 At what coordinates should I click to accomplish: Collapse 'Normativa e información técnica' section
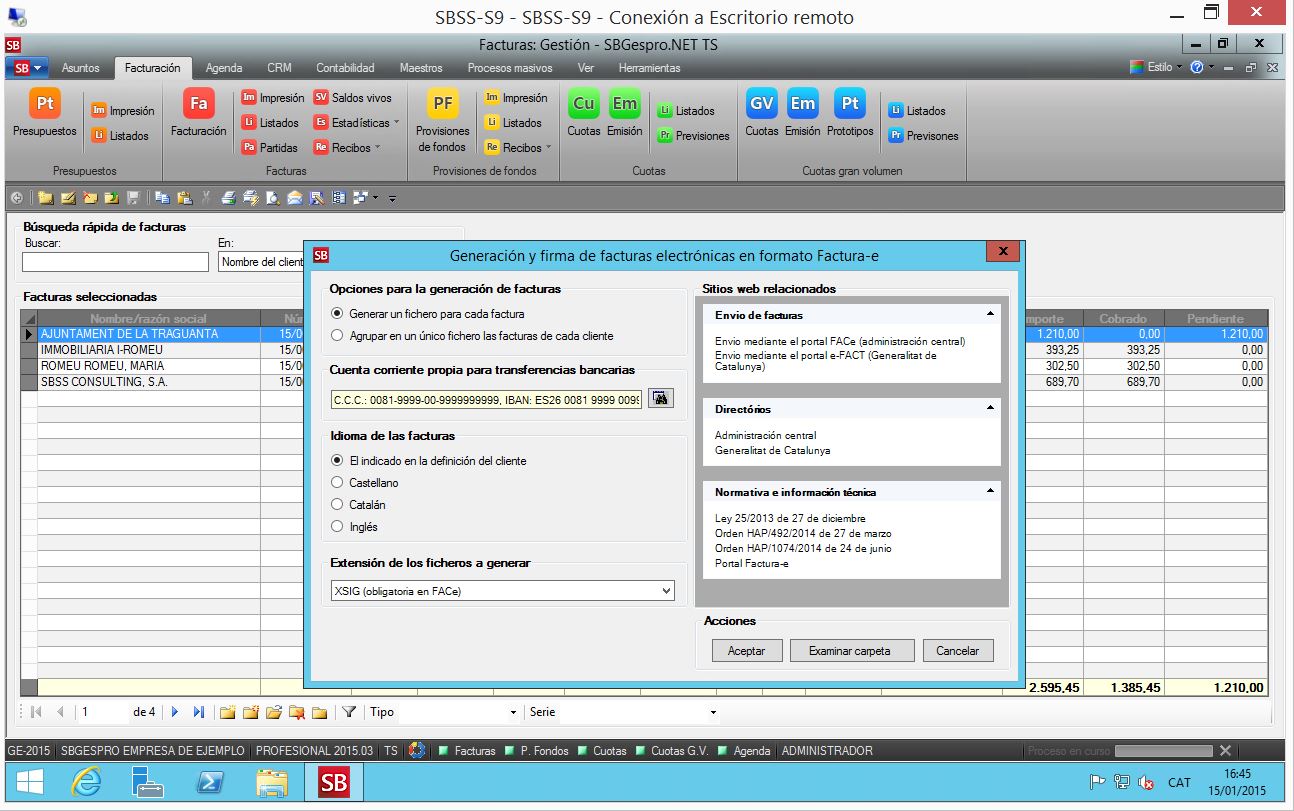point(990,492)
